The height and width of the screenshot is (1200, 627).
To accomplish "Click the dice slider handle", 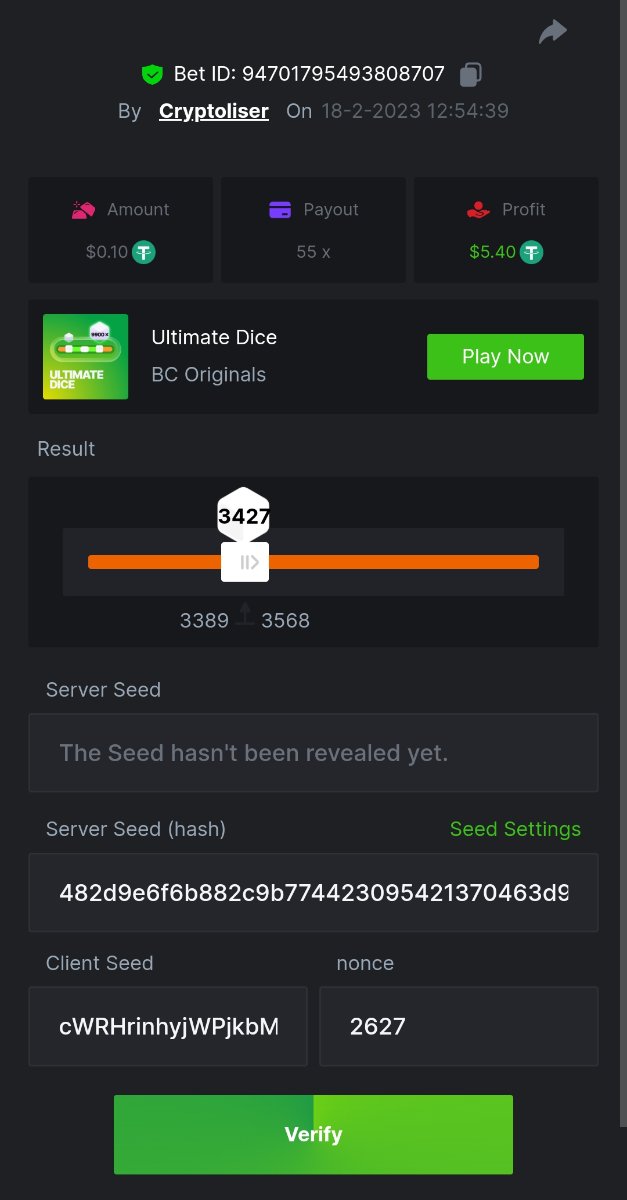I will (246, 562).
